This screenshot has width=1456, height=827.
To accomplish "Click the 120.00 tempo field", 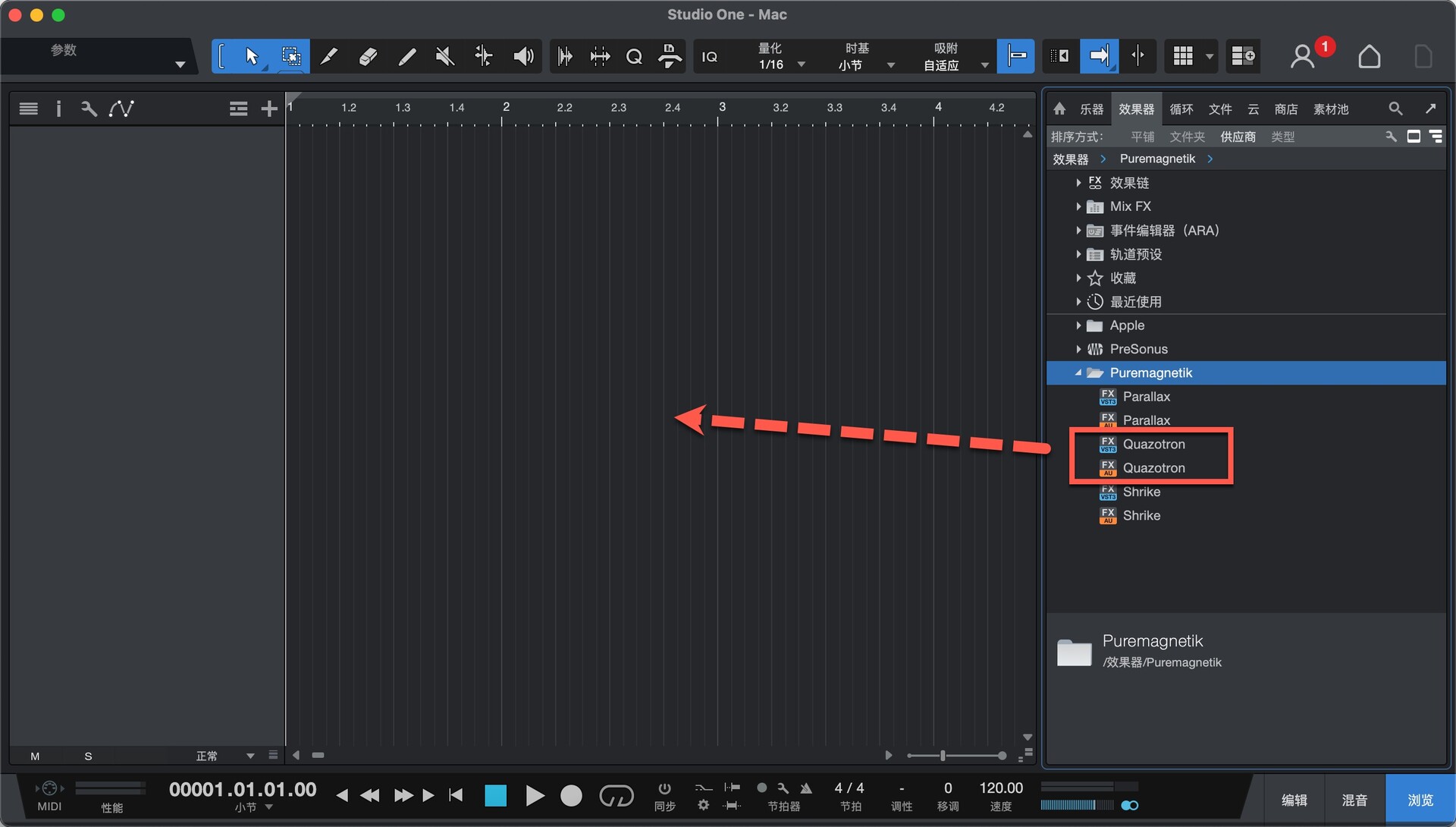I will 1001,788.
